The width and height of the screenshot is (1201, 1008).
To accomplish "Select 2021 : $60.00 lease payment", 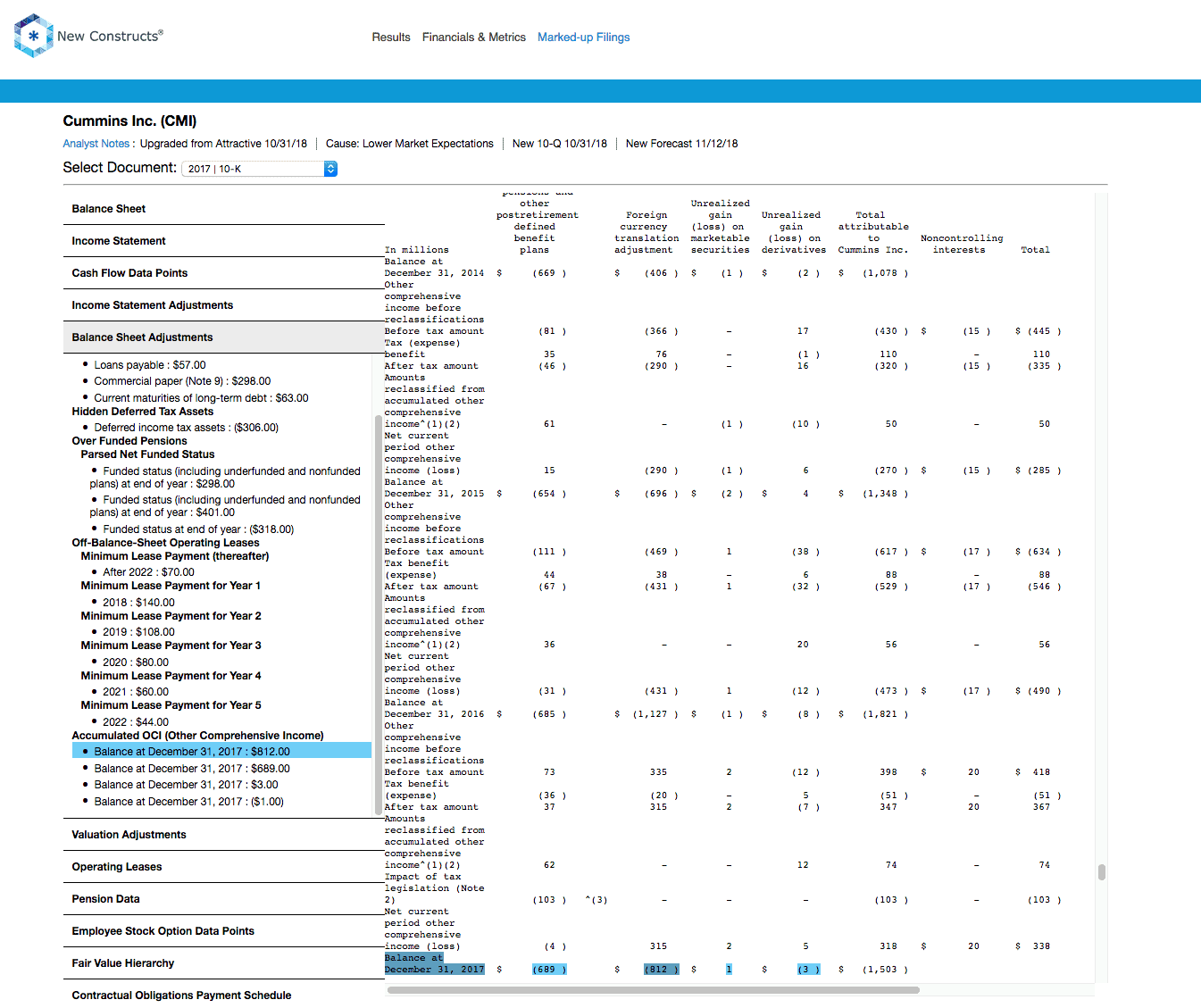I will [136, 692].
